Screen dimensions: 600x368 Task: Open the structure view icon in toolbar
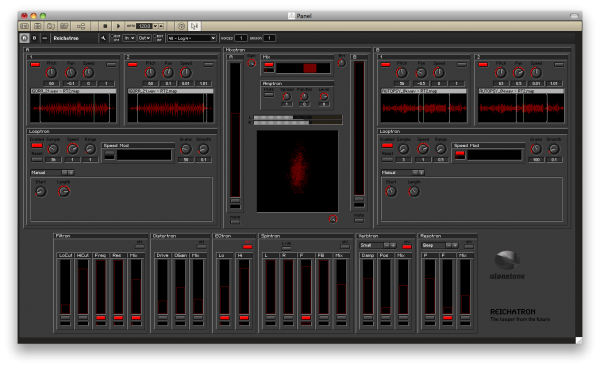81,26
